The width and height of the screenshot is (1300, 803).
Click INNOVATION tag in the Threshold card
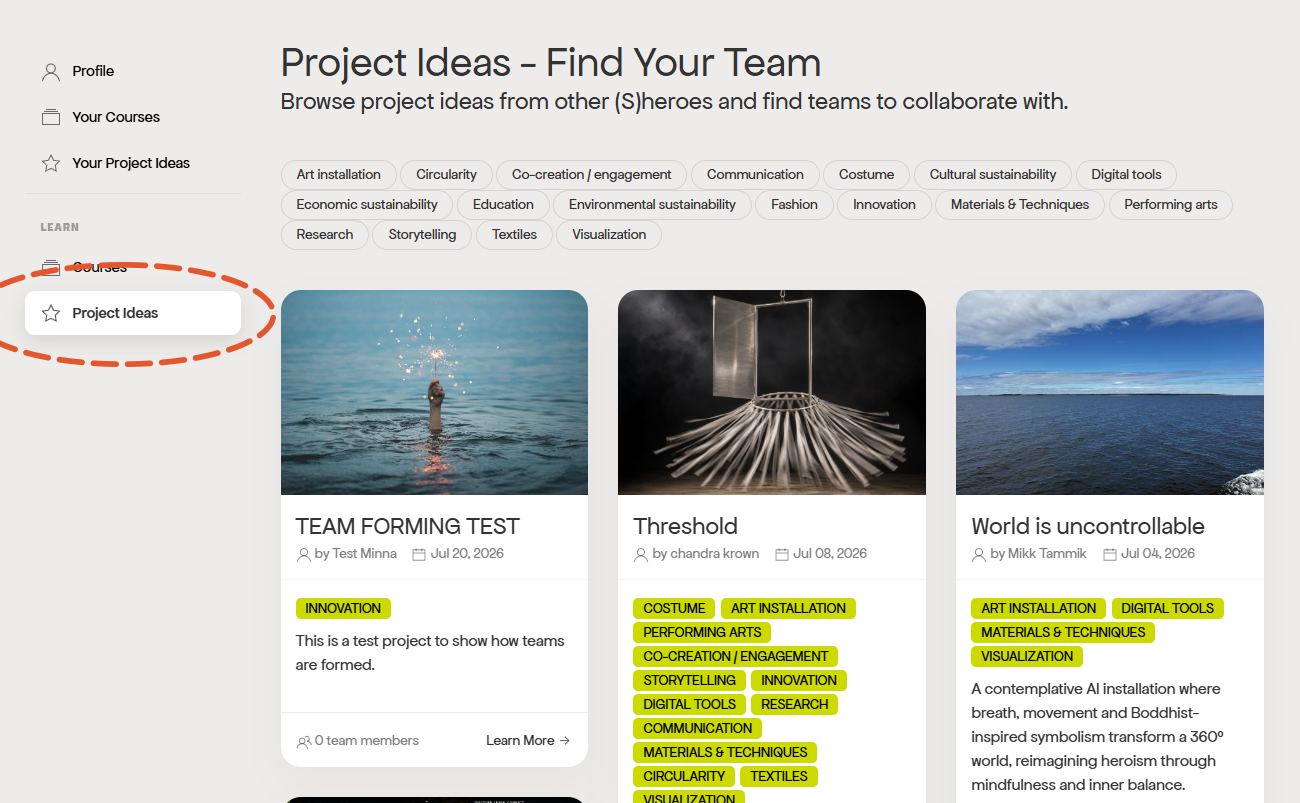(x=799, y=680)
